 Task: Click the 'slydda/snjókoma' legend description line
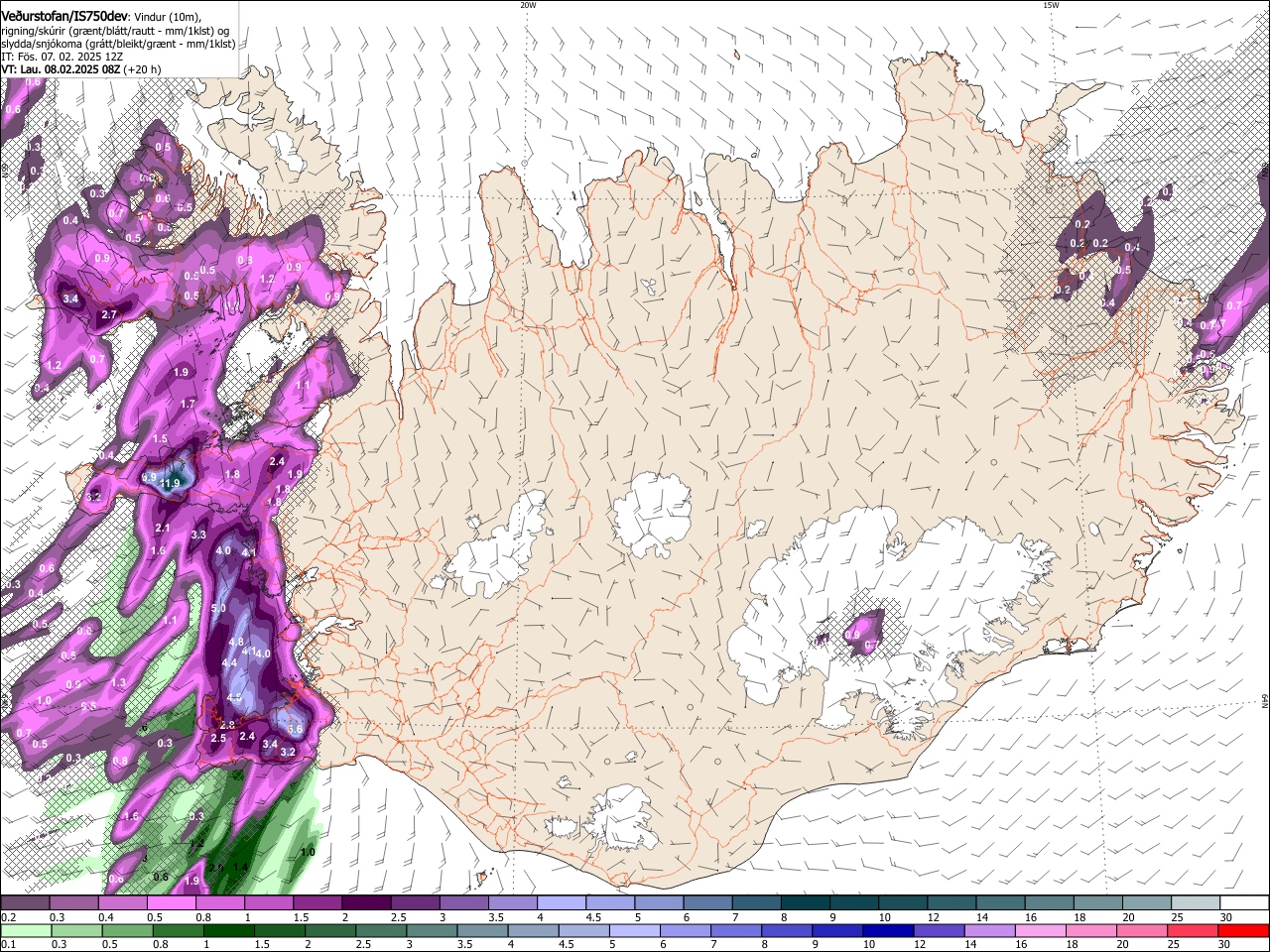pyautogui.click(x=118, y=44)
